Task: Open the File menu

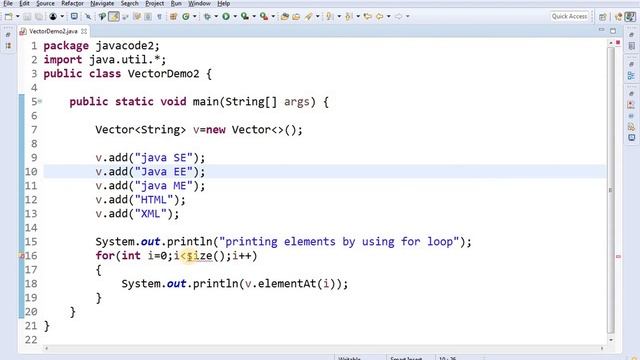Action: point(7,3)
